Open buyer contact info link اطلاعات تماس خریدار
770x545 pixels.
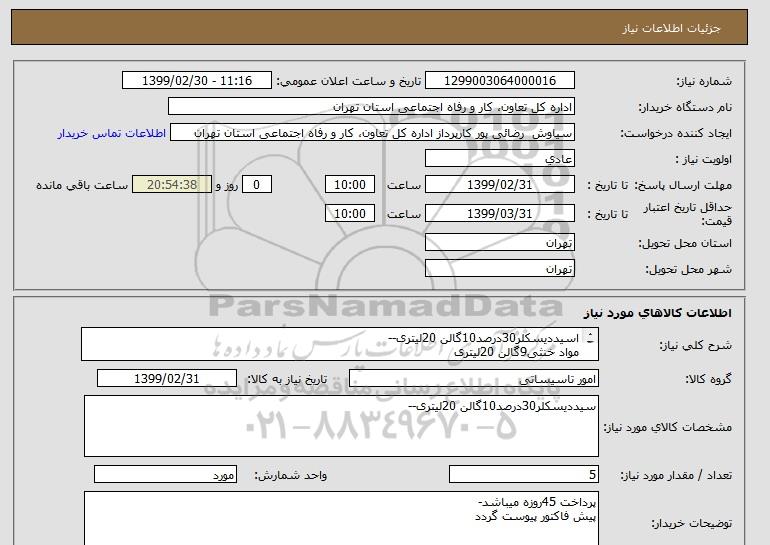tap(111, 133)
